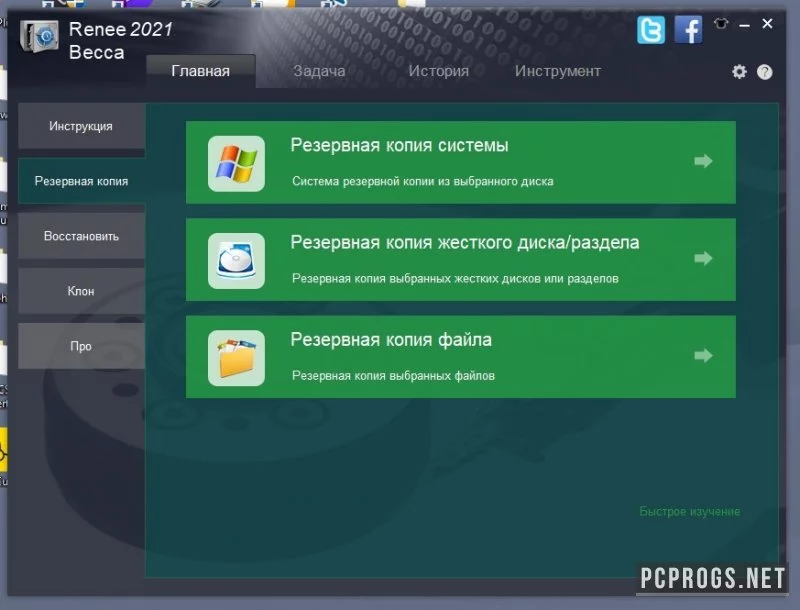Switch to the История tab
This screenshot has width=800, height=610.
click(438, 71)
